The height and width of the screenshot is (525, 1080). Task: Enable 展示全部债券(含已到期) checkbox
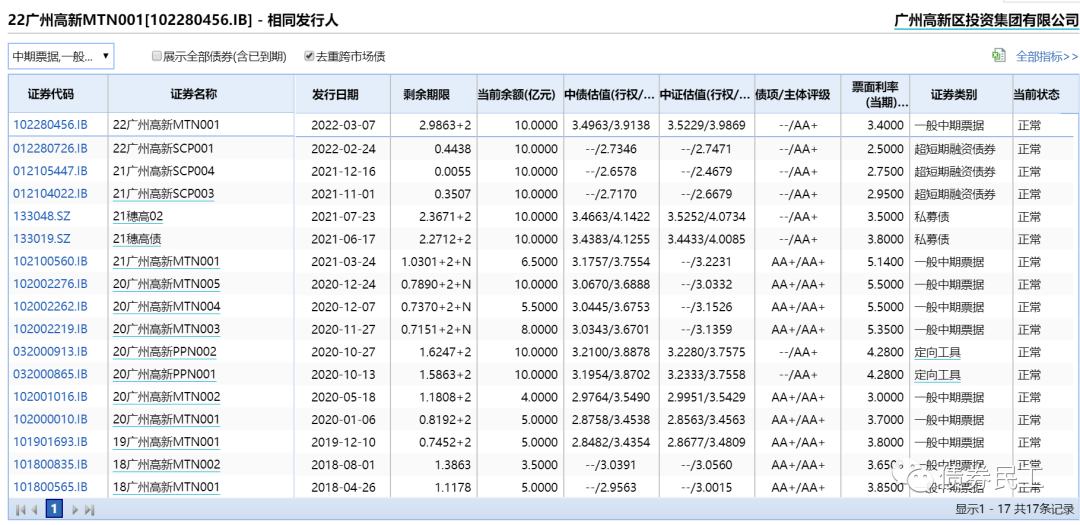coord(157,57)
